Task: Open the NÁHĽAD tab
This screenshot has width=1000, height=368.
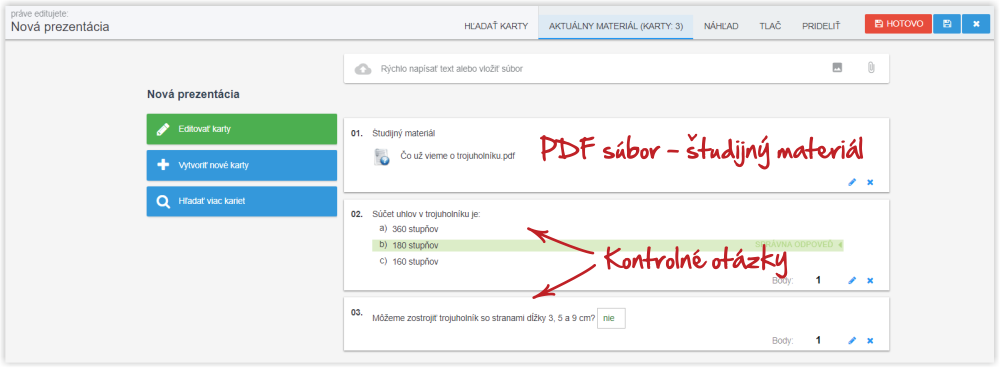Action: point(721,26)
